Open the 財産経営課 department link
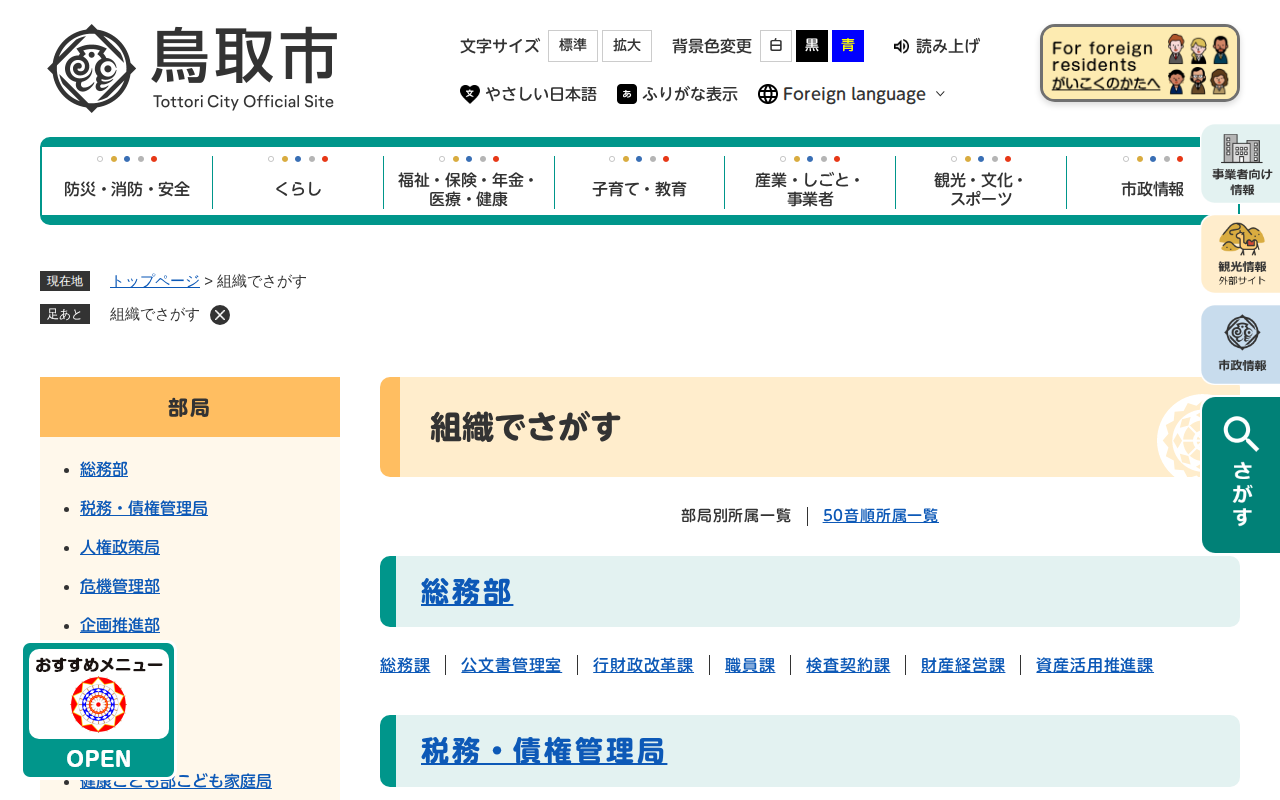Viewport: 1280px width, 800px height. tap(963, 665)
